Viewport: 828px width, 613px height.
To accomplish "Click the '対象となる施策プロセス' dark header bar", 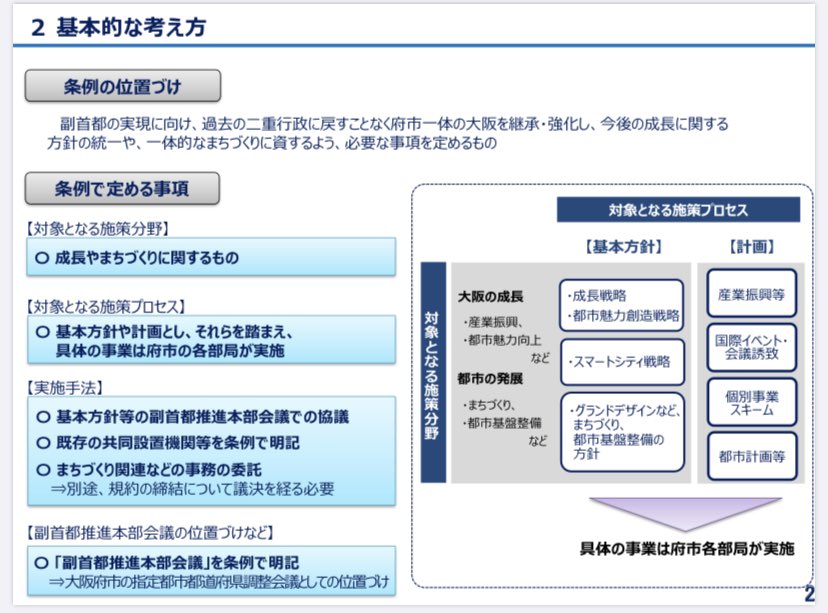I will (678, 210).
